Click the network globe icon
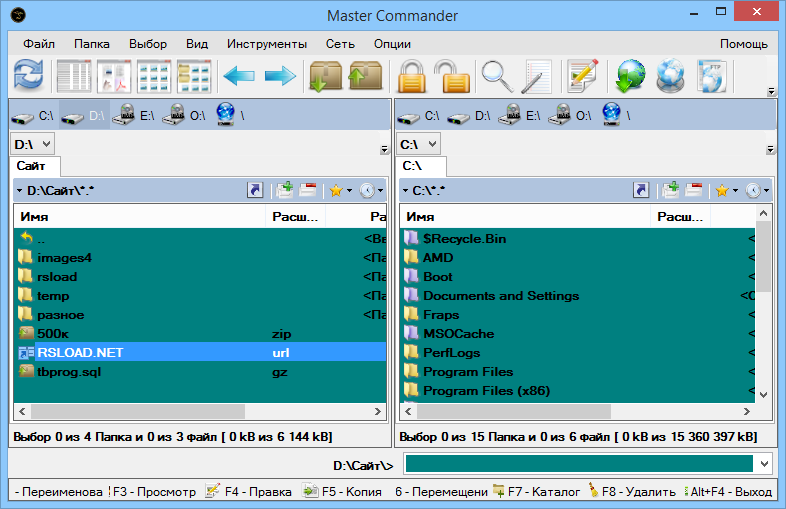The image size is (786, 509). pyautogui.click(x=671, y=76)
